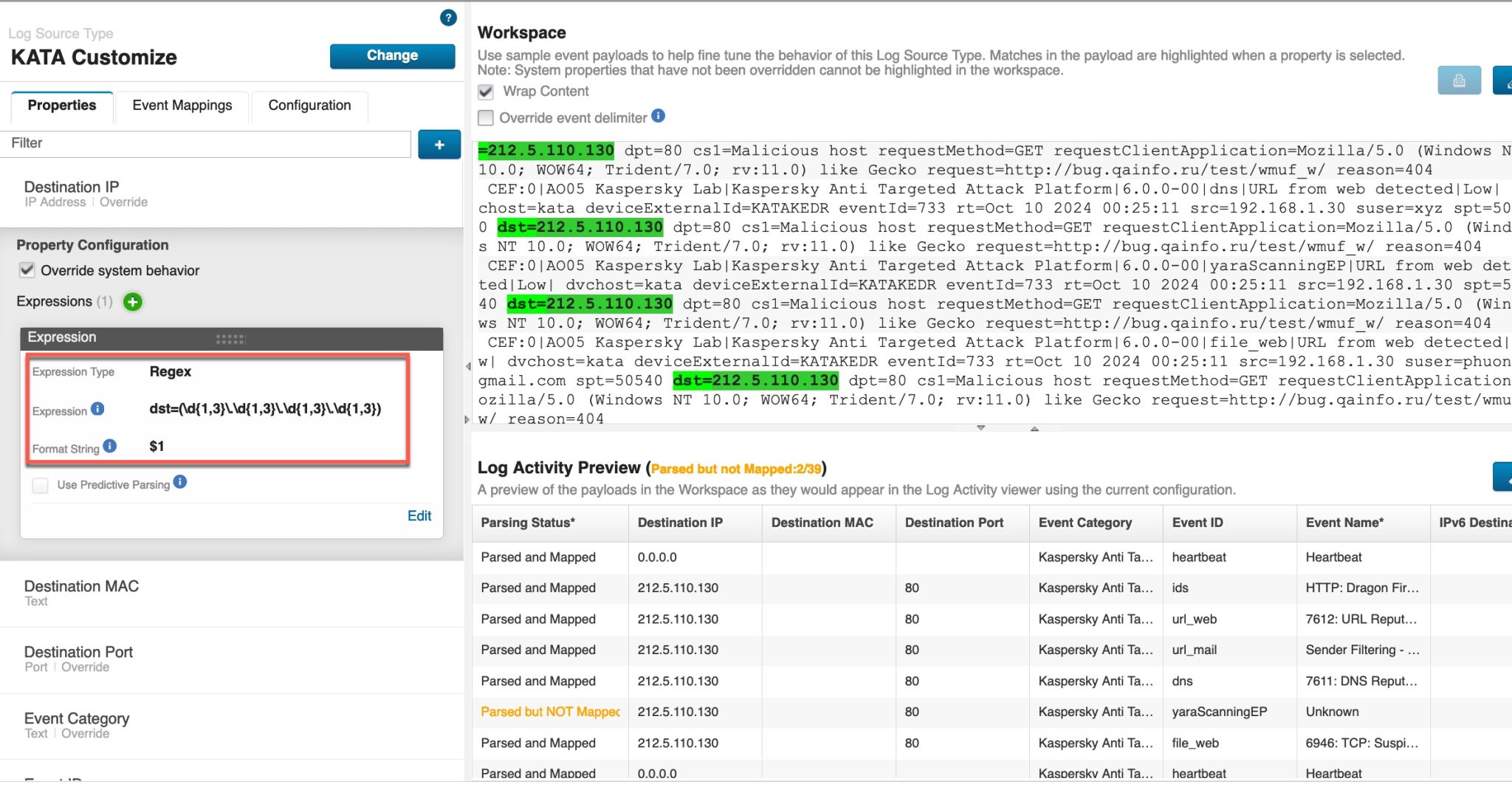
Task: Enable Override event delimiter
Action: 485,117
